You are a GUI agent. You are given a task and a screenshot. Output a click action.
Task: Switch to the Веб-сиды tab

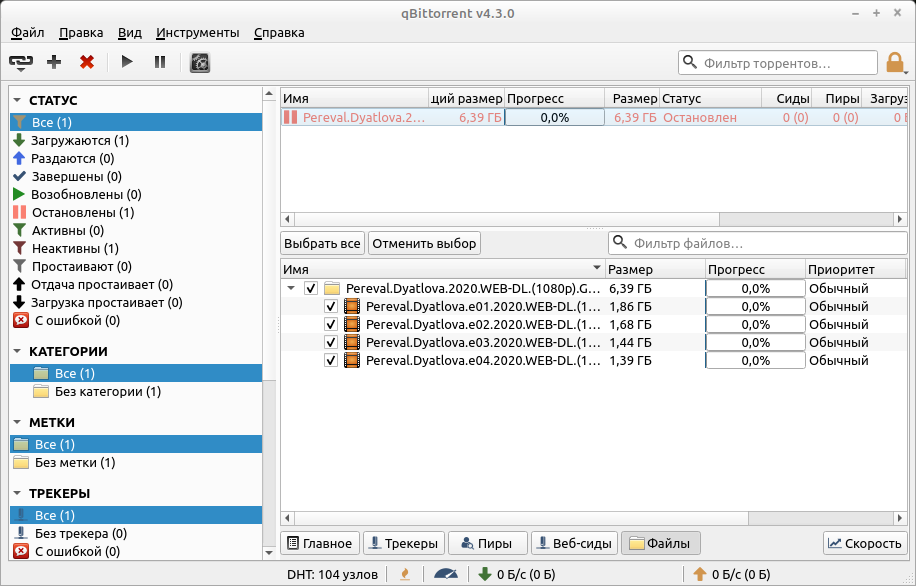574,543
